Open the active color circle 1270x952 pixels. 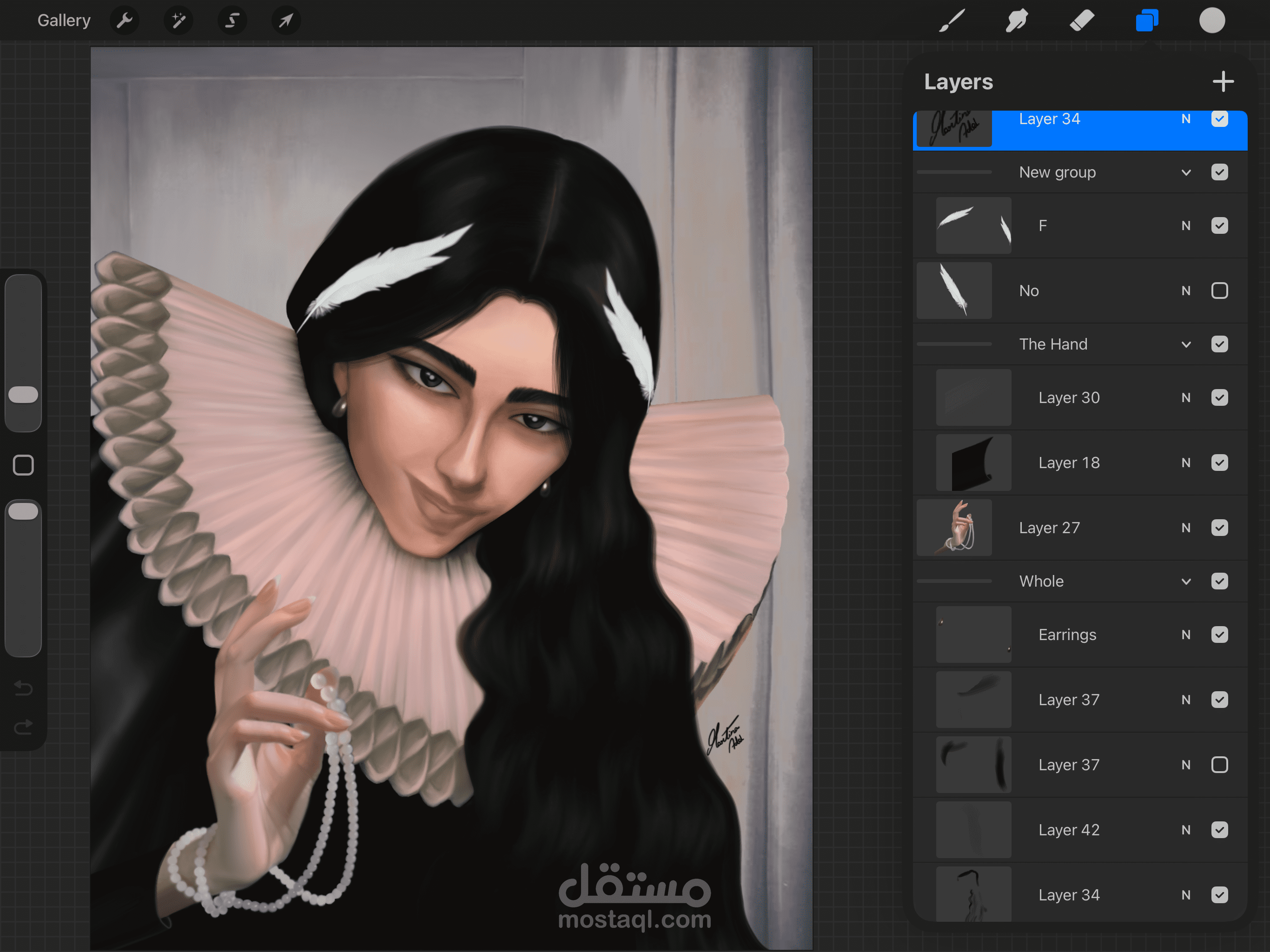click(1212, 20)
